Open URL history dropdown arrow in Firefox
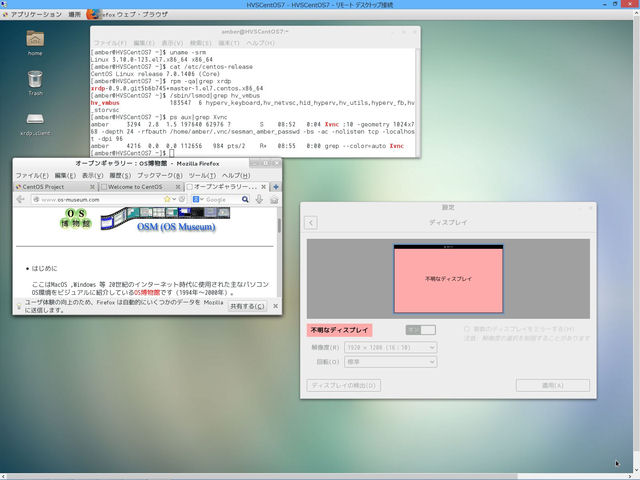Image resolution: width=640 pixels, height=480 pixels. coord(174,199)
